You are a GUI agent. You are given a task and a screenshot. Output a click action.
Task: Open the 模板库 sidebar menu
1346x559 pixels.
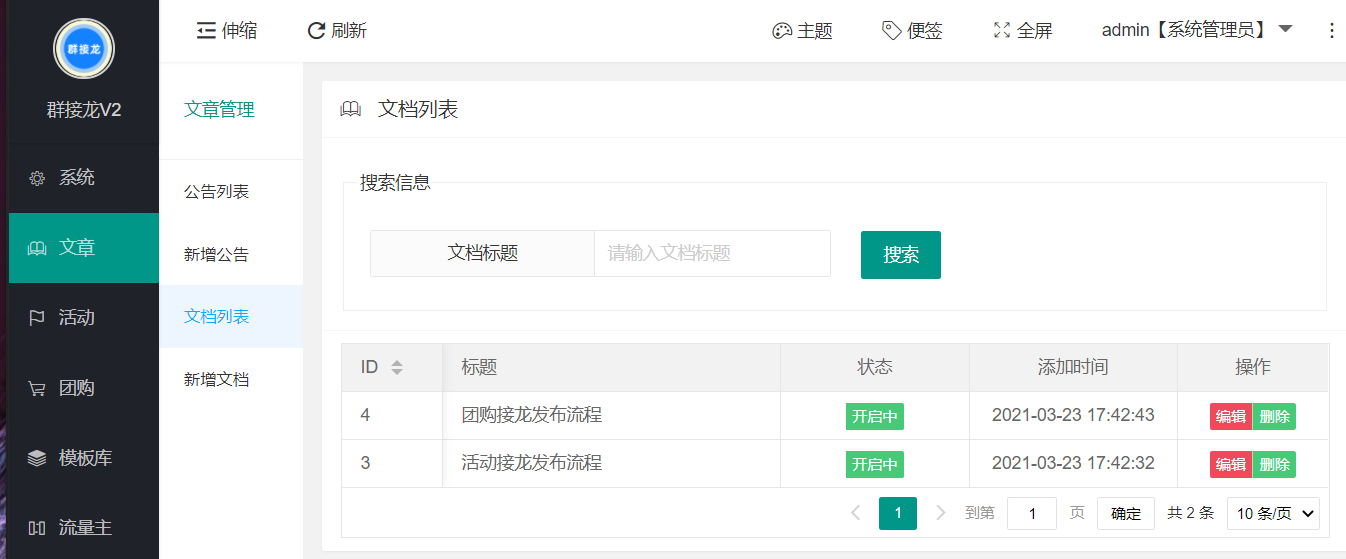pyautogui.click(x=84, y=458)
